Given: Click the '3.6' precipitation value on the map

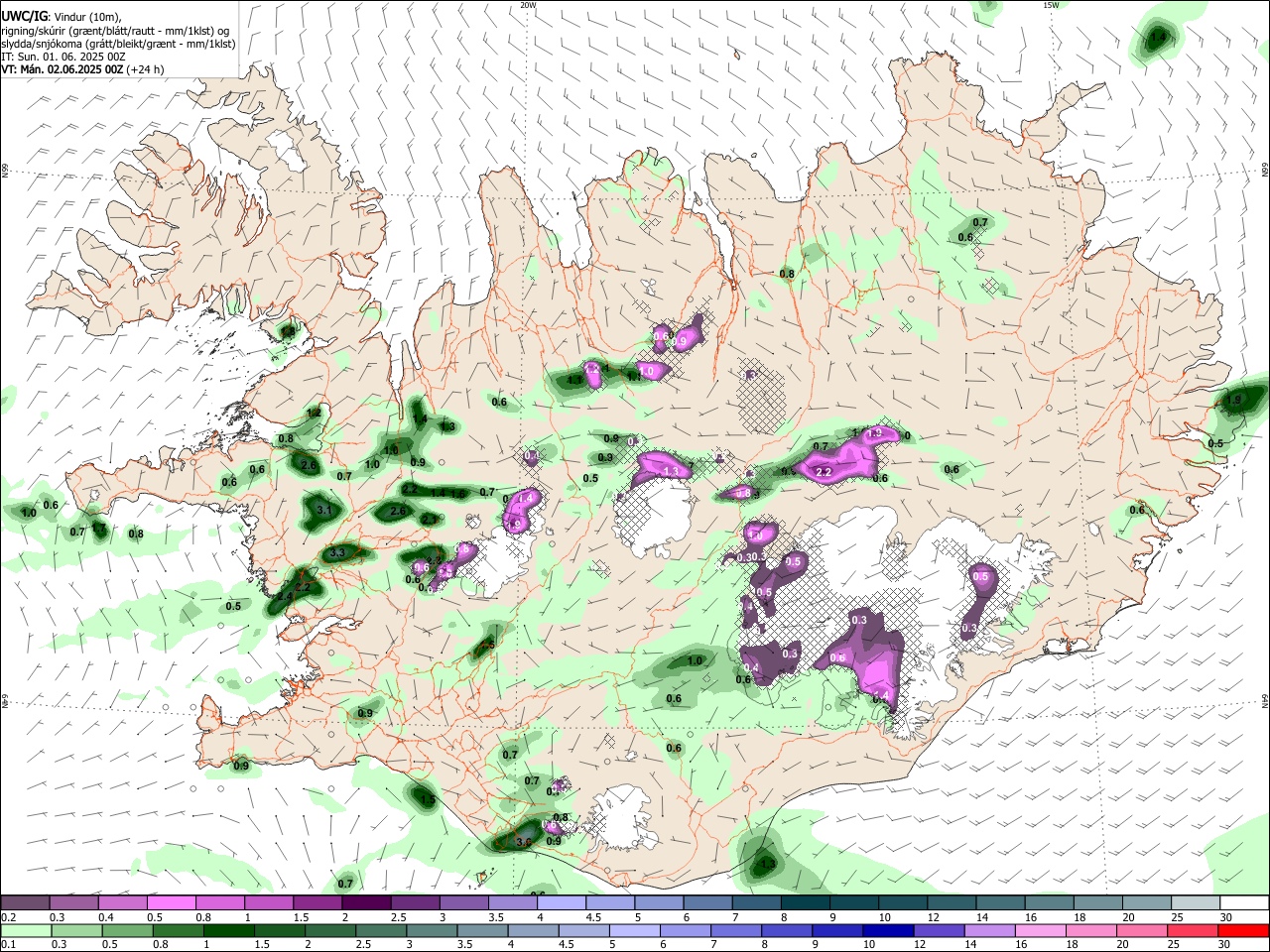Looking at the screenshot, I should click(524, 842).
